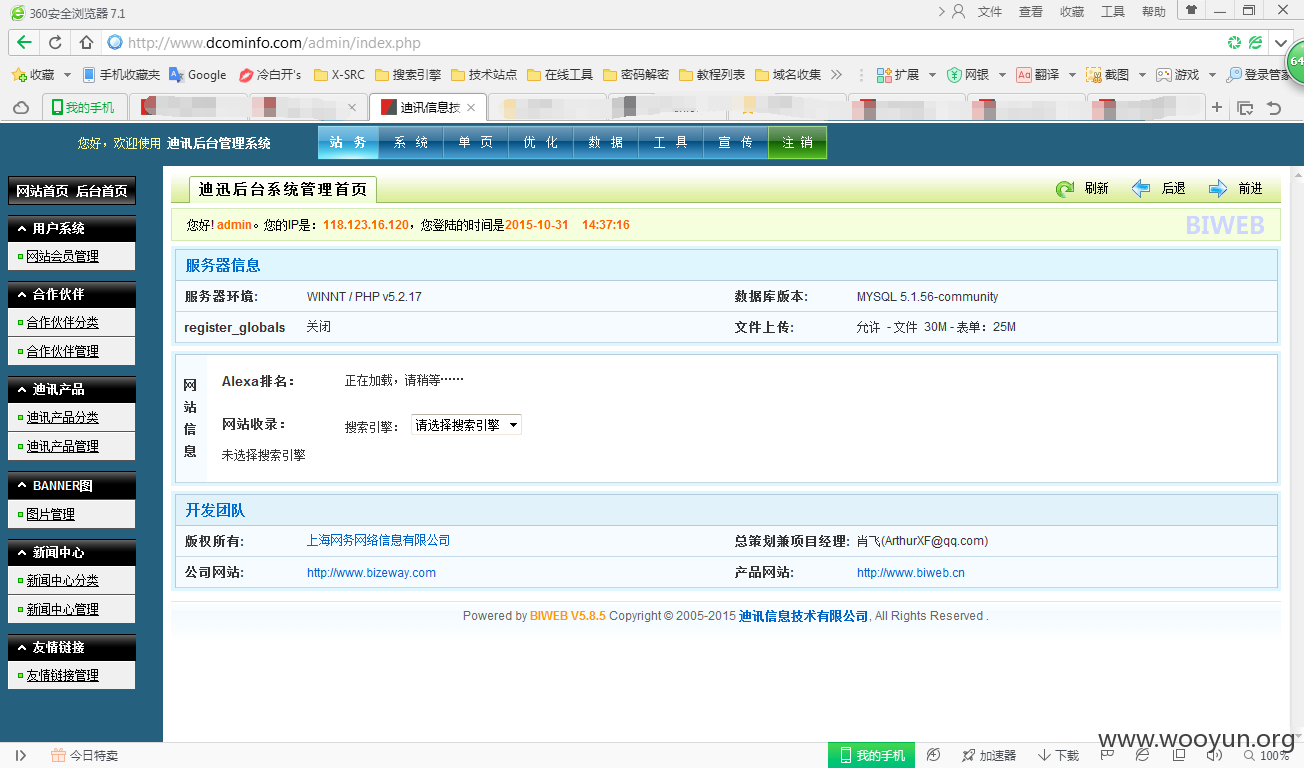Select 工具 top navigation tab

pyautogui.click(x=671, y=143)
